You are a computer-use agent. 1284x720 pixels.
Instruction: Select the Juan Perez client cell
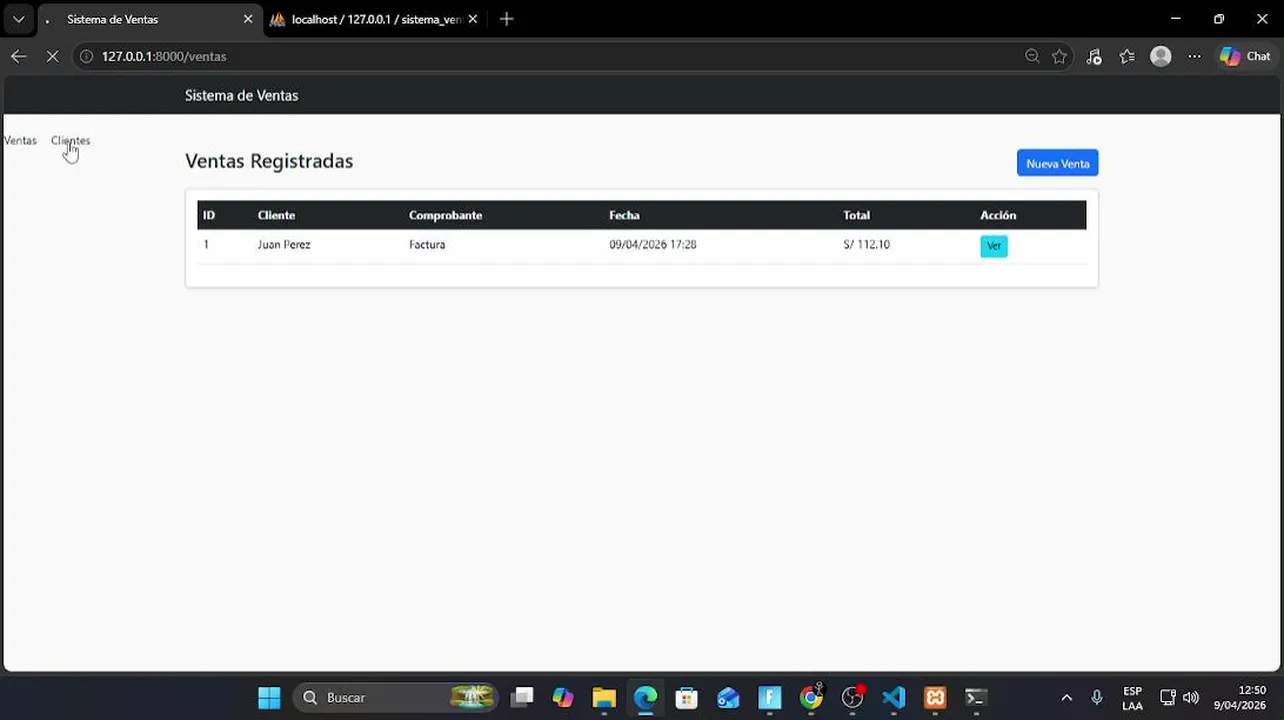[x=284, y=244]
